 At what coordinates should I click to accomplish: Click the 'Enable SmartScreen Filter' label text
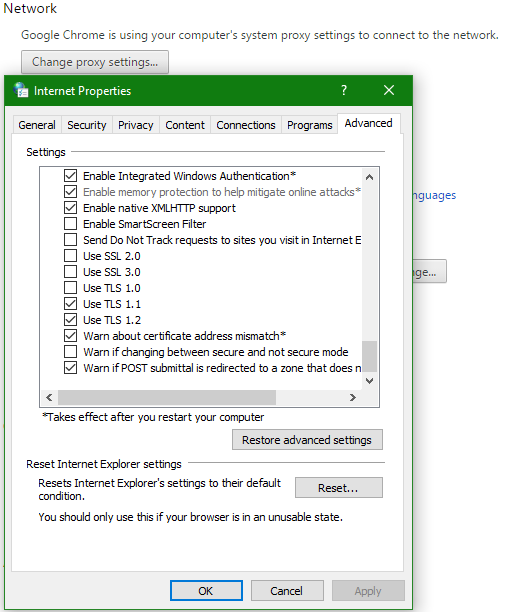point(144,224)
